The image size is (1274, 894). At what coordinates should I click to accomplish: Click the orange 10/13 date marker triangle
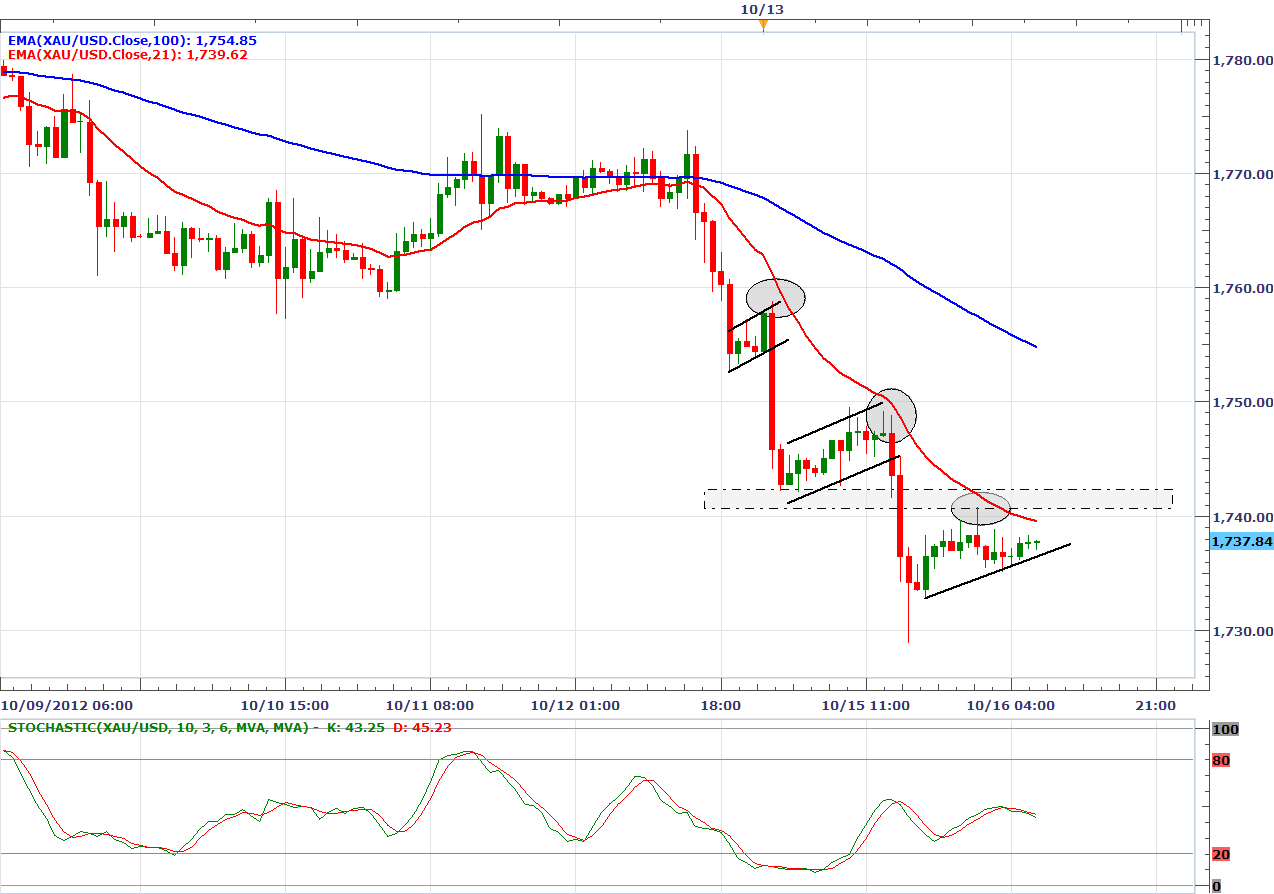pos(763,24)
